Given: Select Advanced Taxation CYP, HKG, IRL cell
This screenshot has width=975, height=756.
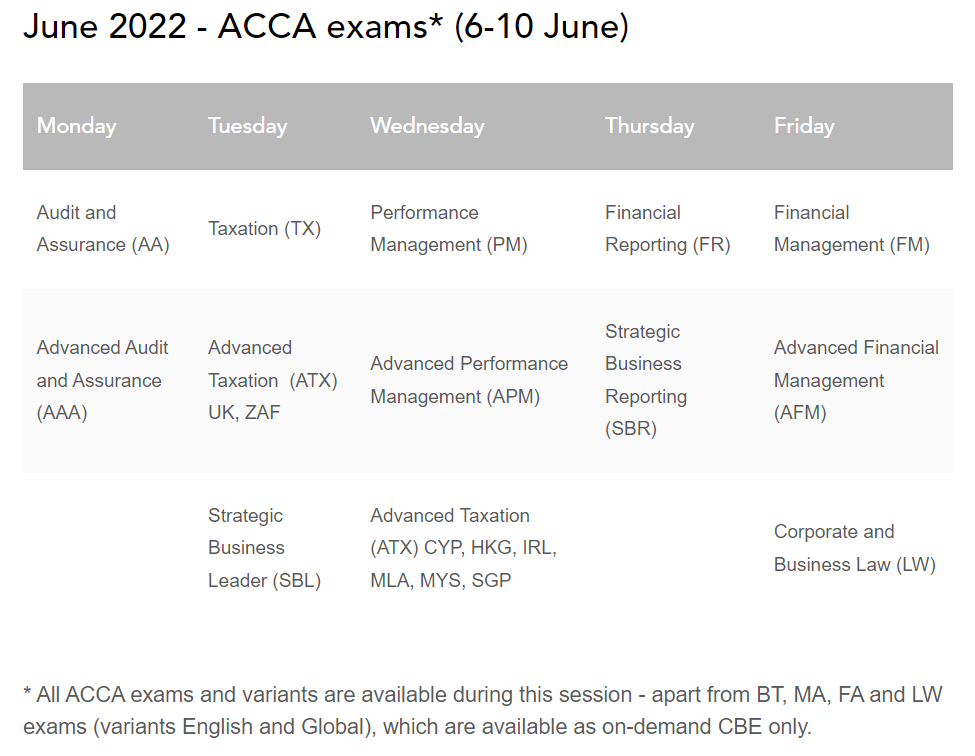Looking at the screenshot, I should pyautogui.click(x=463, y=548).
